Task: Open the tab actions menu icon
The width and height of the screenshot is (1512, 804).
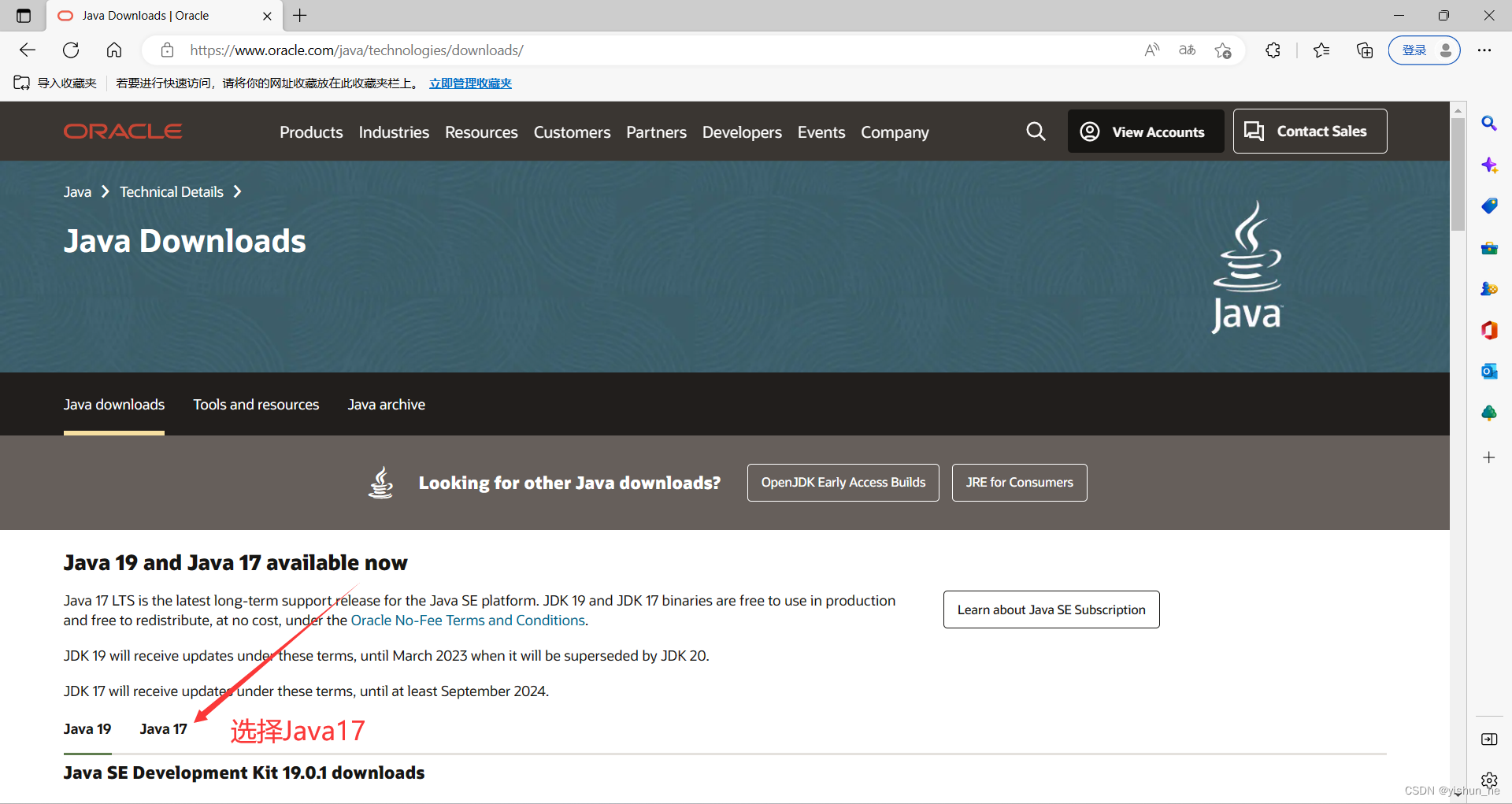Action: (x=24, y=16)
